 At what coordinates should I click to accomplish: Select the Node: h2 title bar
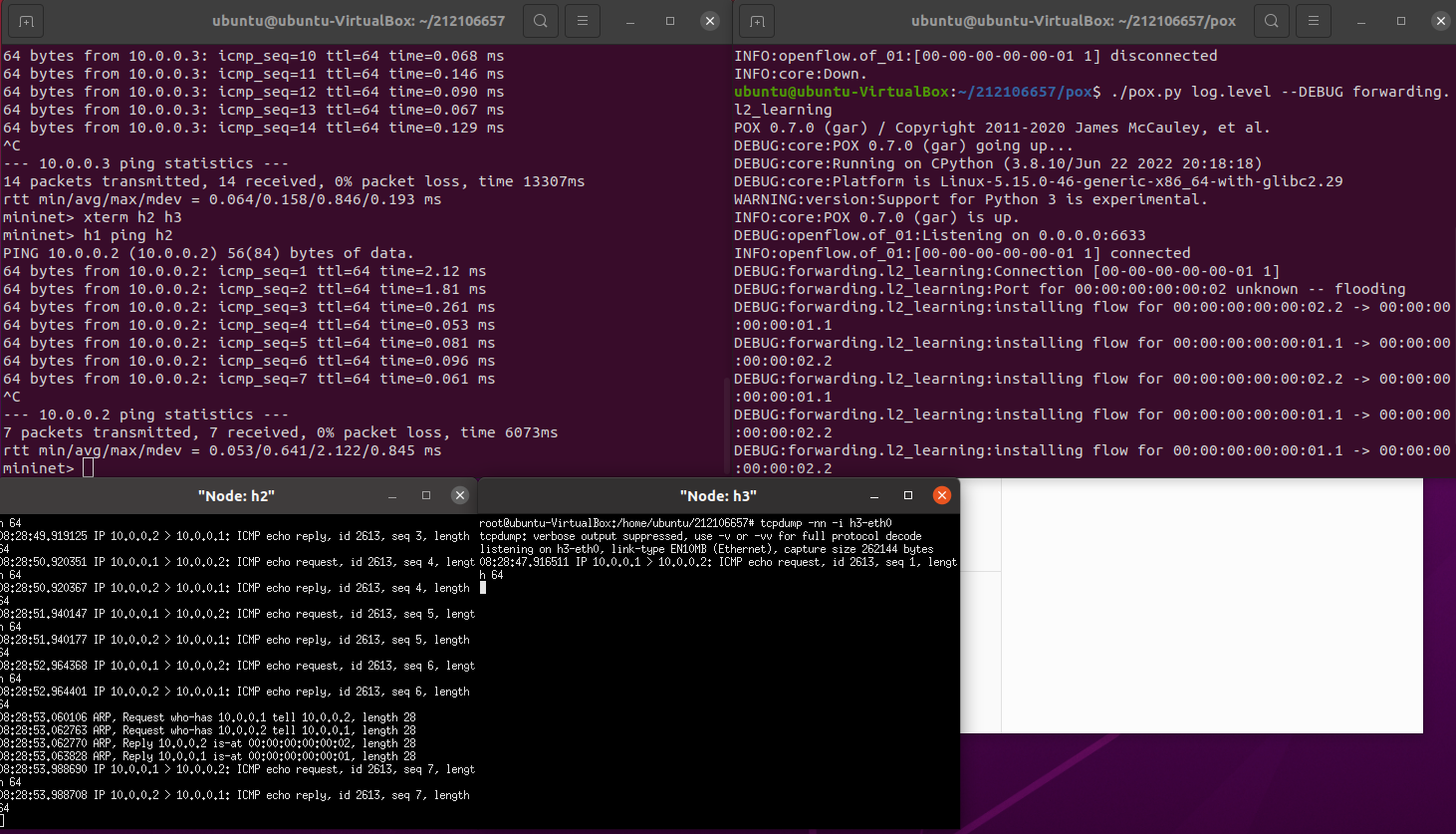click(x=236, y=495)
